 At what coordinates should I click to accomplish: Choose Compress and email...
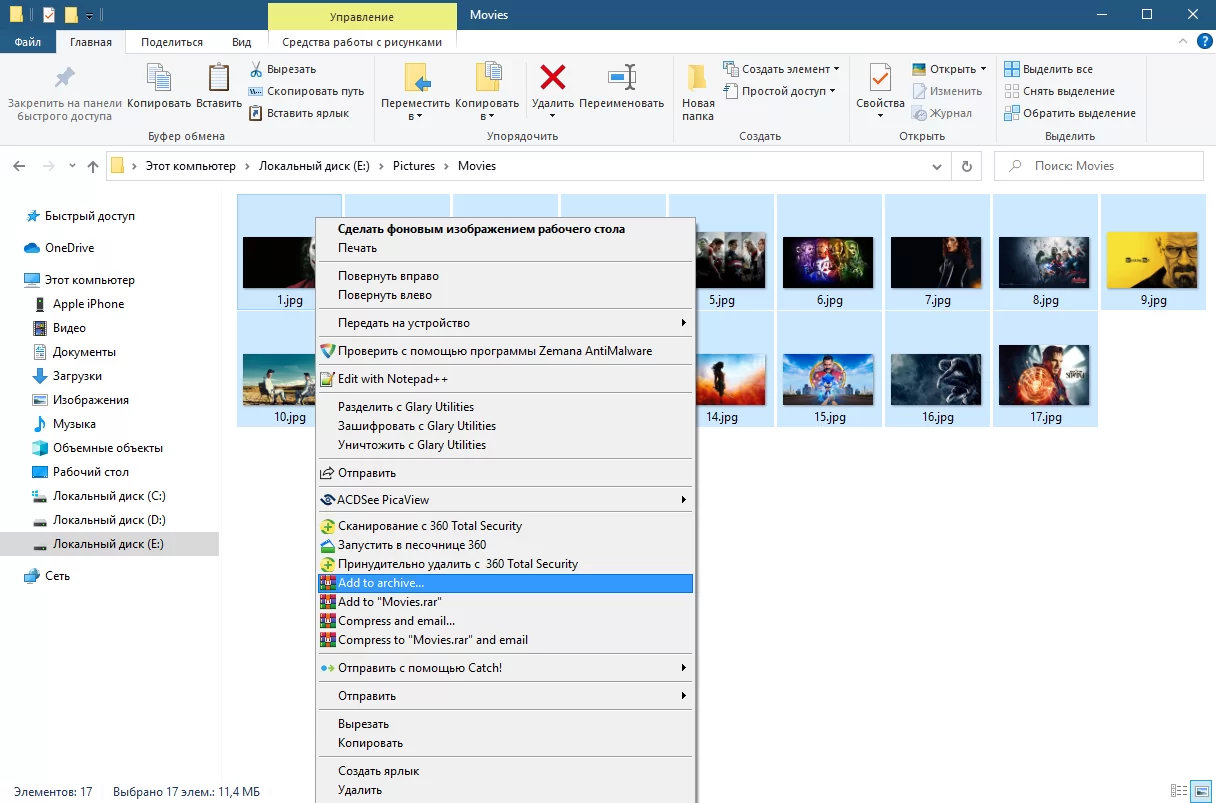[x=504, y=621]
